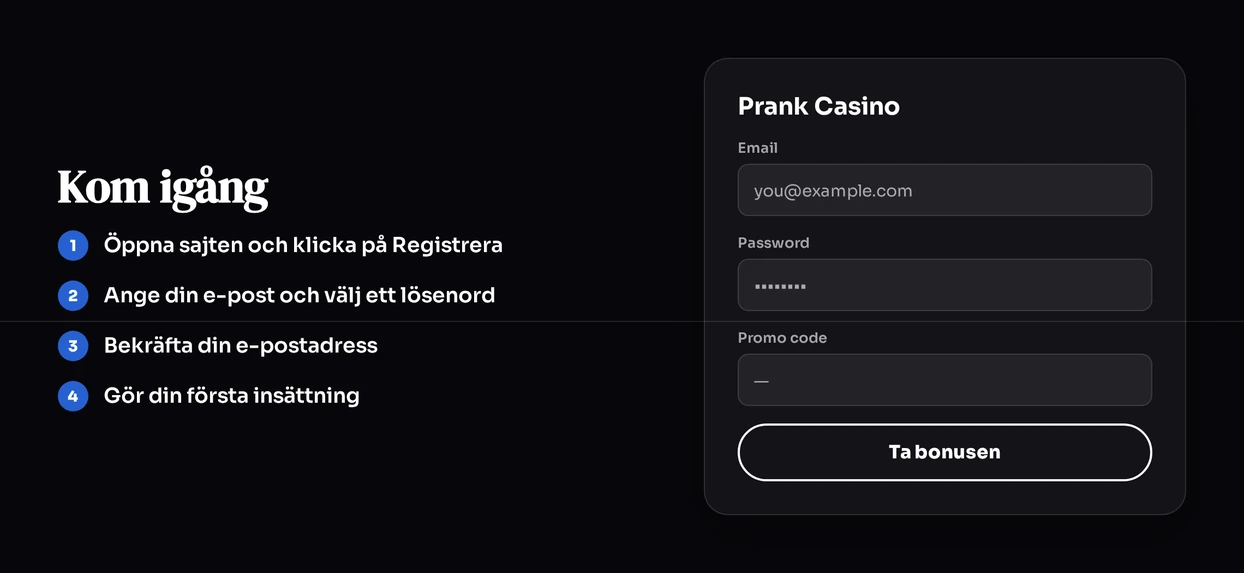Image resolution: width=1244 pixels, height=573 pixels.
Task: Click the thin horizontal divider line left of step 3
Action: [28, 322]
